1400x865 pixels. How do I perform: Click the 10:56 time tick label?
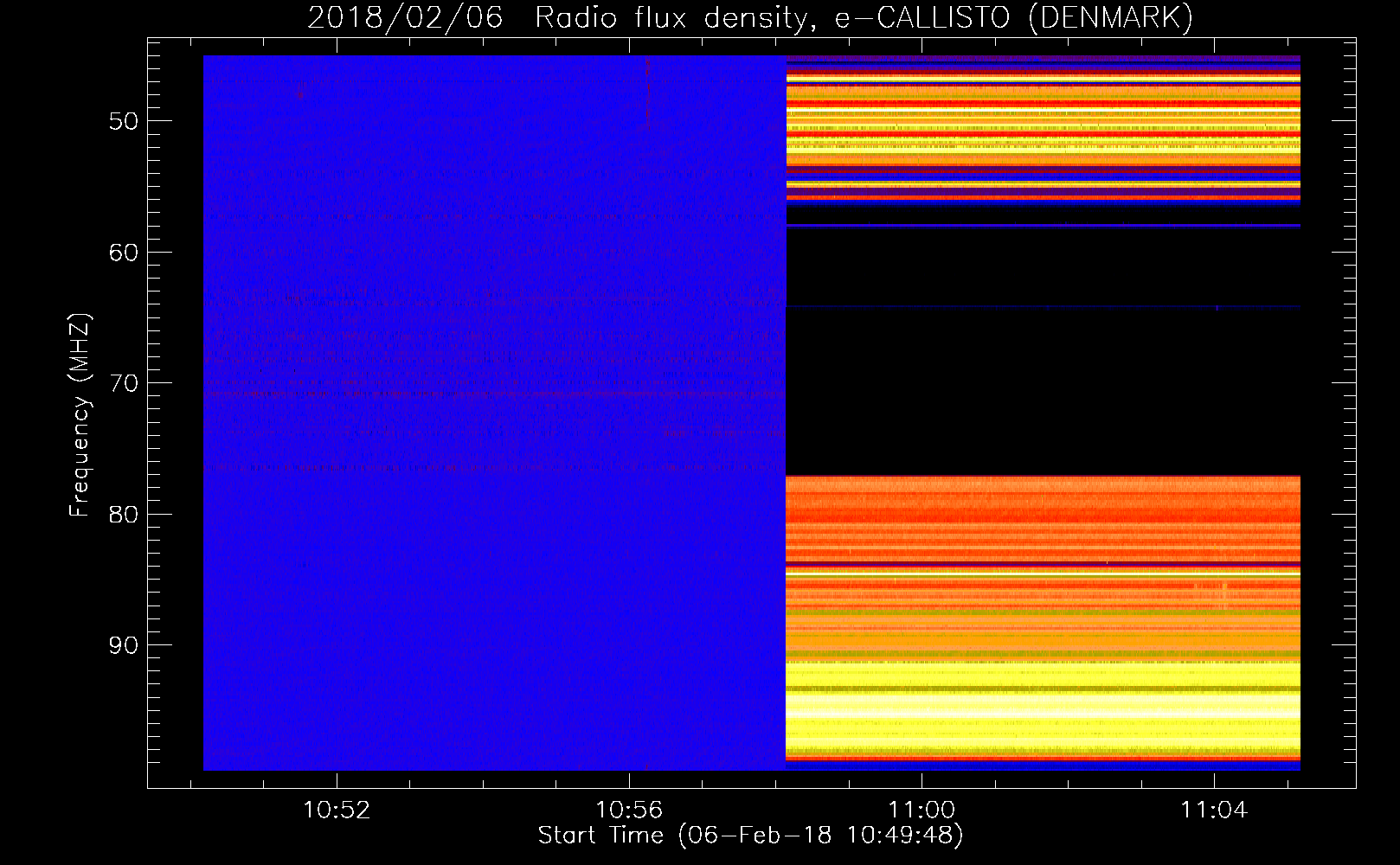click(629, 810)
